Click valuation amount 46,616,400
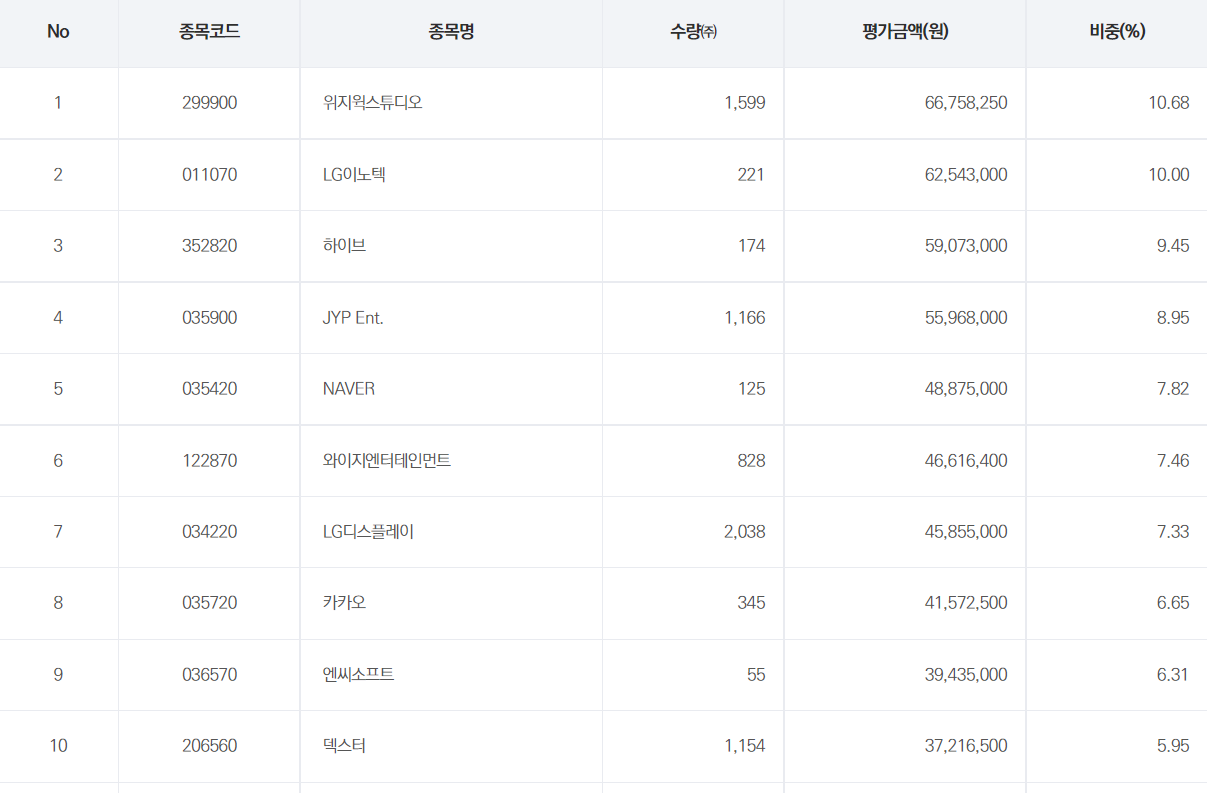Viewport: 1207px width, 793px height. coord(966,461)
